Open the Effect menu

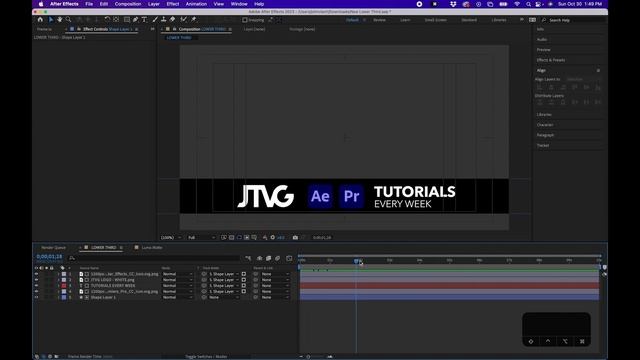(173, 4)
